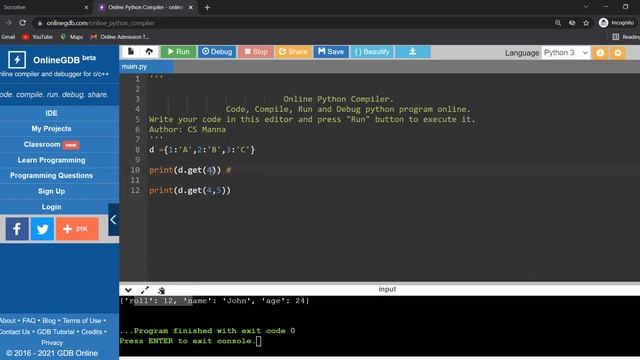
Task: Click the orange plus 21K share button
Action: click(x=77, y=229)
